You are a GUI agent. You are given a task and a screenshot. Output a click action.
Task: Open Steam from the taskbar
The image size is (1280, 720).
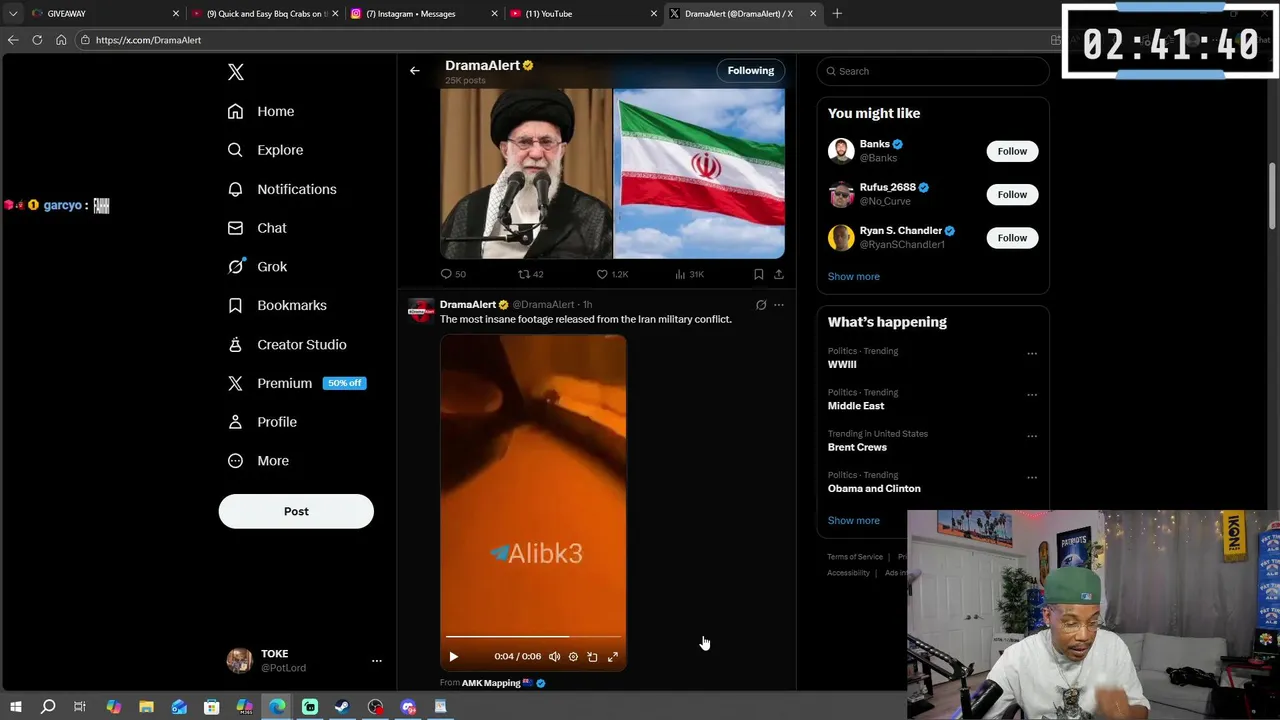(x=342, y=707)
